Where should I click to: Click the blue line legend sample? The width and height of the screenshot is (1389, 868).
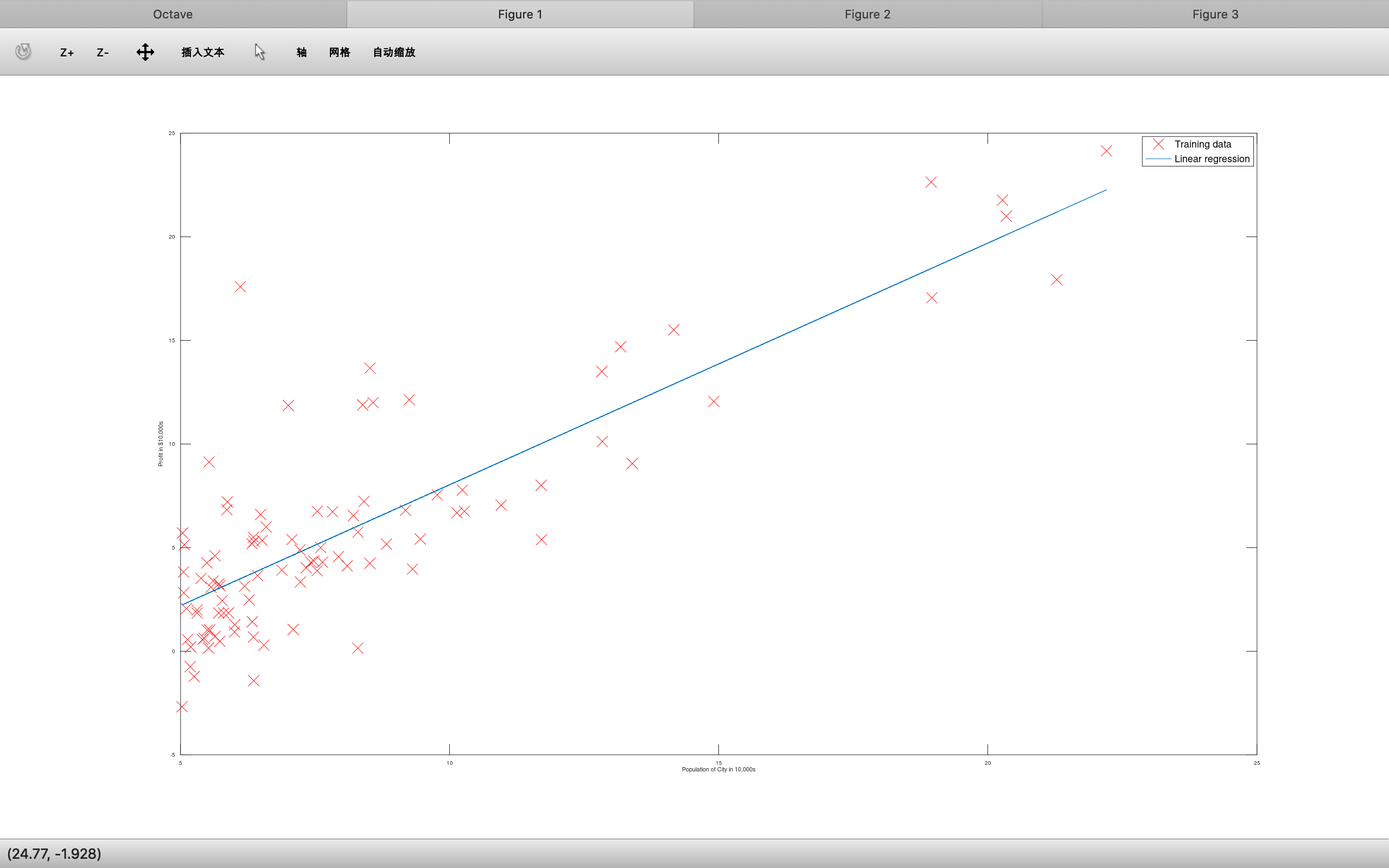pyautogui.click(x=1158, y=159)
